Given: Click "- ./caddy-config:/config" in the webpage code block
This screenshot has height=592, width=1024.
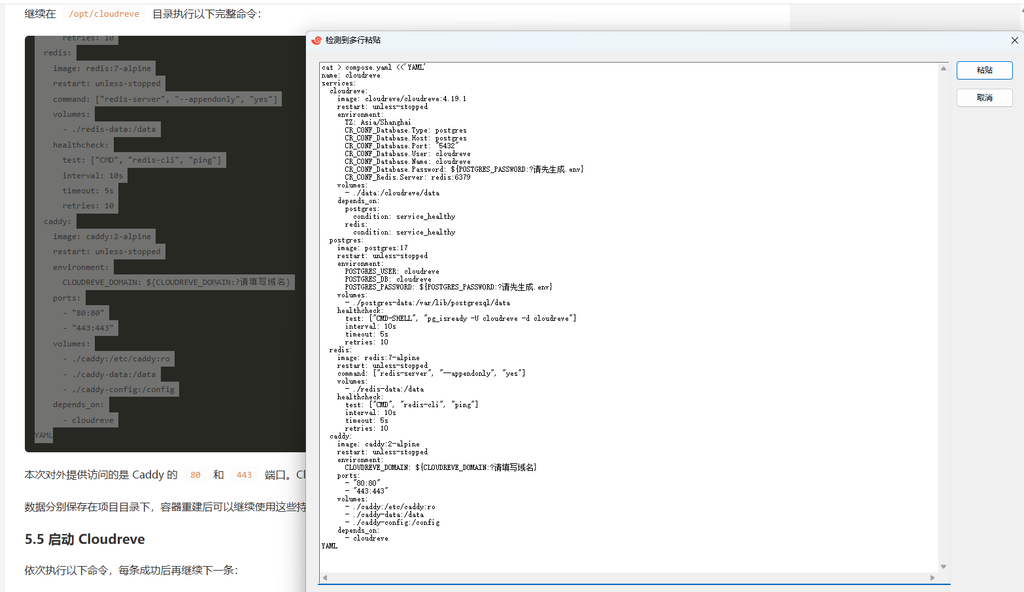Looking at the screenshot, I should [x=118, y=389].
